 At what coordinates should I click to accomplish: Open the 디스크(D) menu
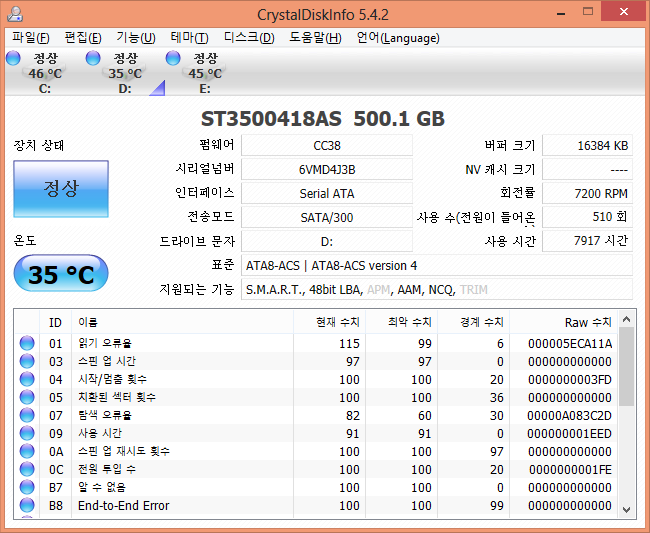coord(249,38)
